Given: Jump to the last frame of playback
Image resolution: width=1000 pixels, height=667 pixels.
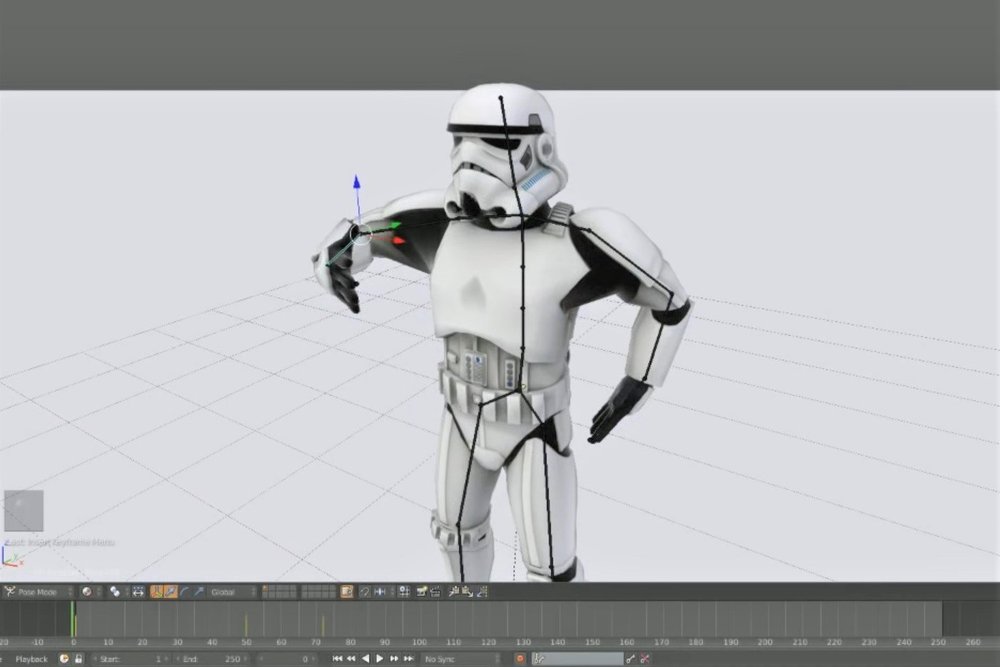Looking at the screenshot, I should click(407, 659).
